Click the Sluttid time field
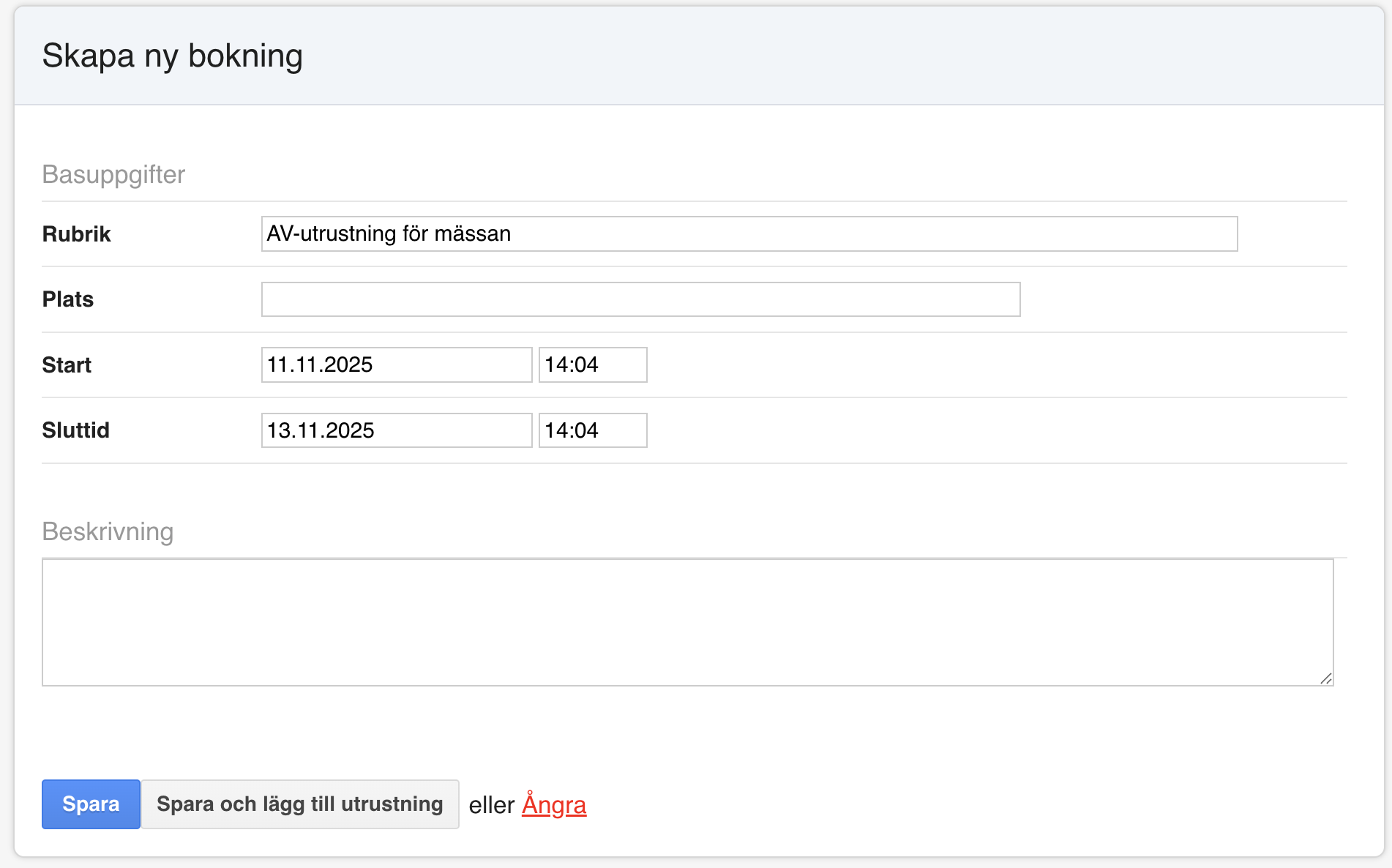1392x868 pixels. 592,430
